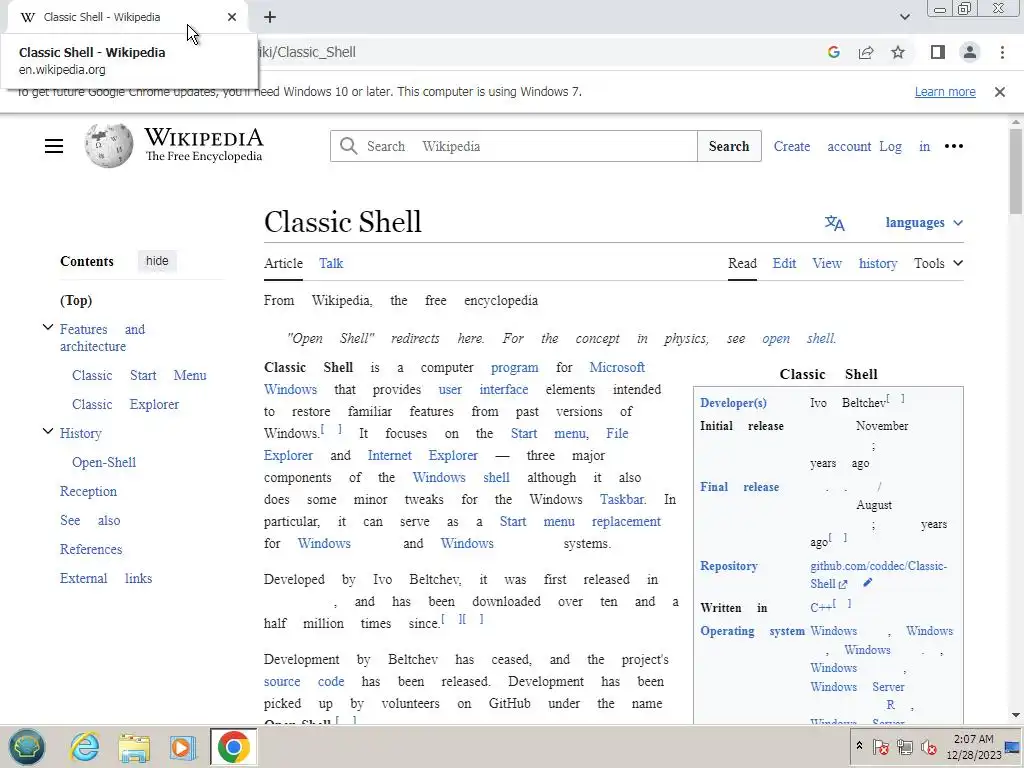Open the user interface link
Screen dimensions: 1024x768
coord(483,390)
